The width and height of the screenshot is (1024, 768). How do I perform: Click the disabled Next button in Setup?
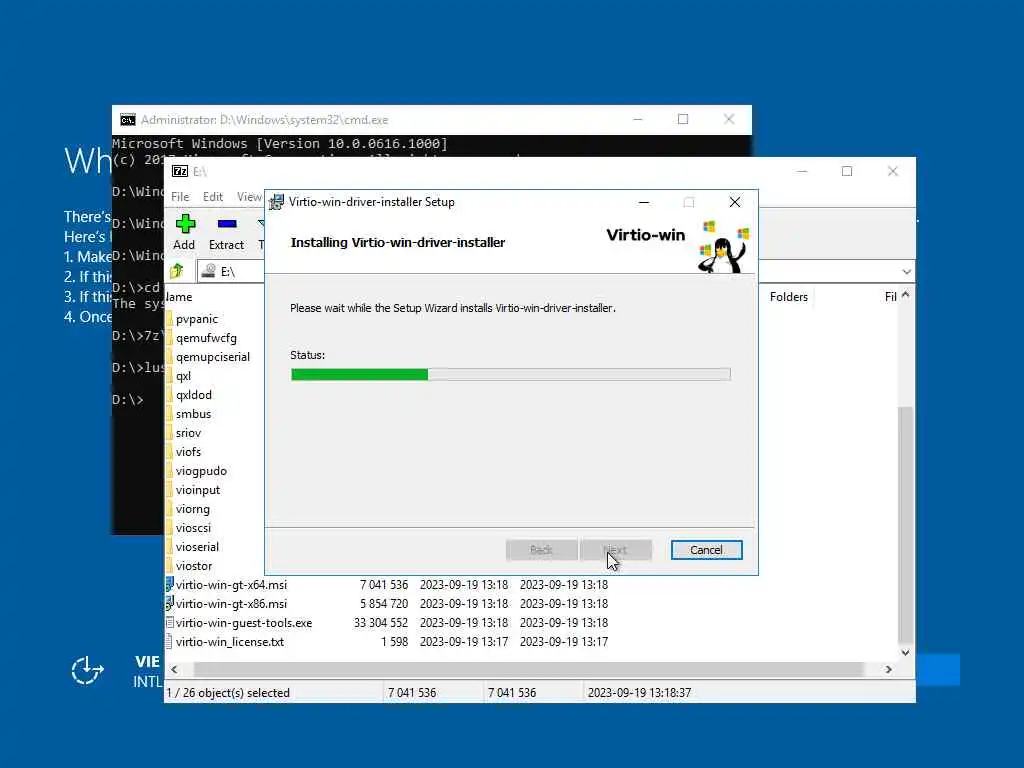coord(615,550)
